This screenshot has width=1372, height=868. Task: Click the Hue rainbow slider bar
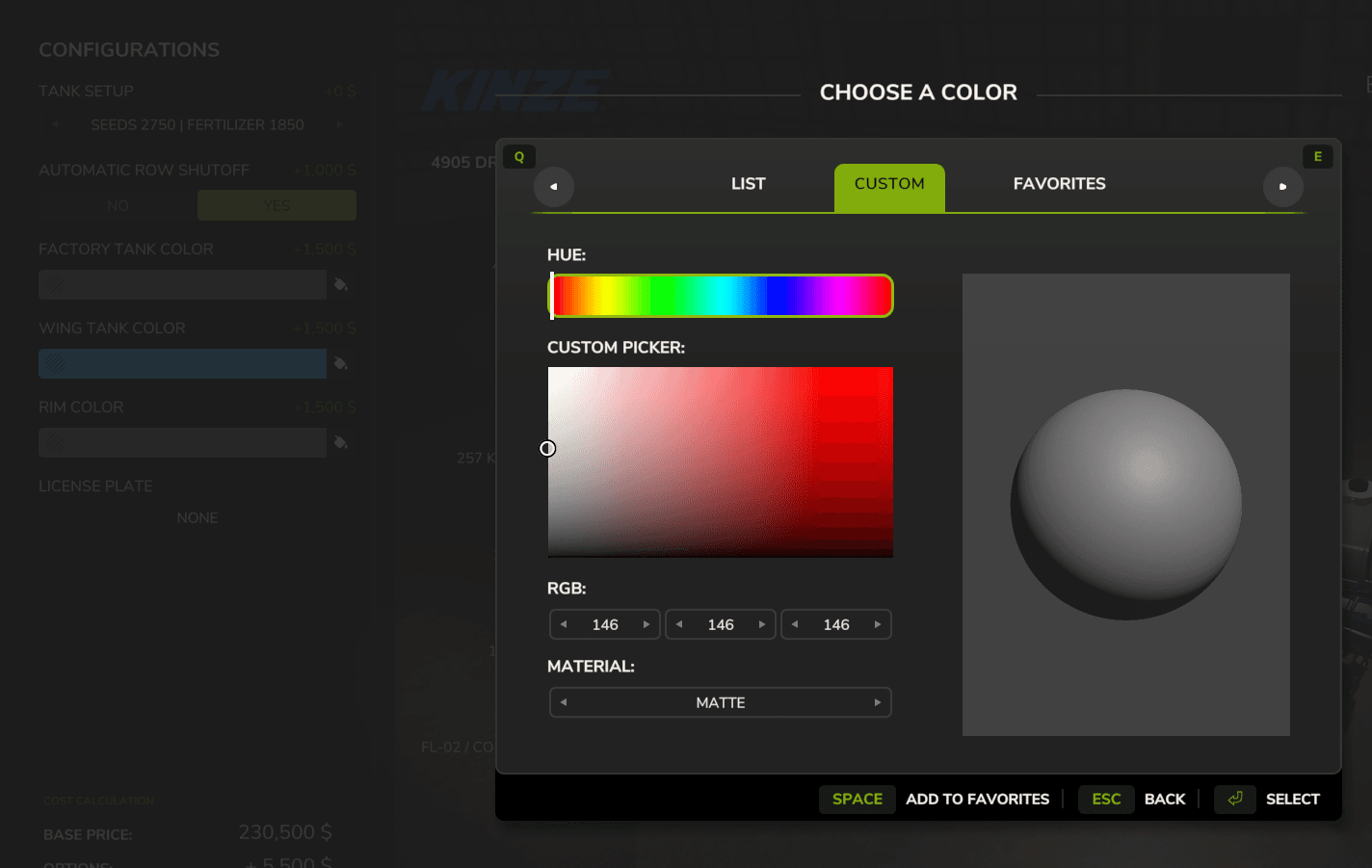point(721,296)
